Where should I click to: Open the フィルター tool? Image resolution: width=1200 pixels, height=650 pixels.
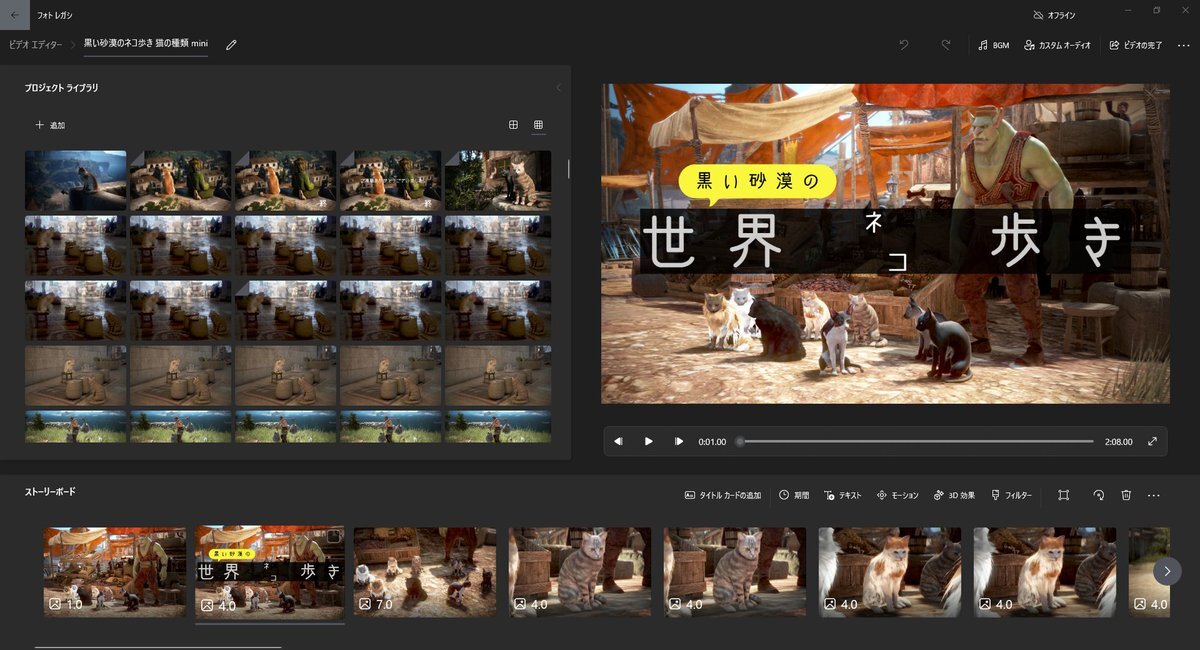point(1011,495)
